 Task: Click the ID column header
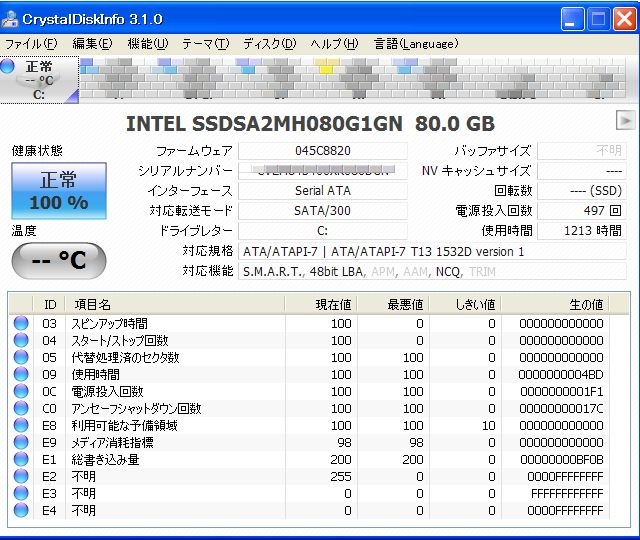tap(49, 304)
